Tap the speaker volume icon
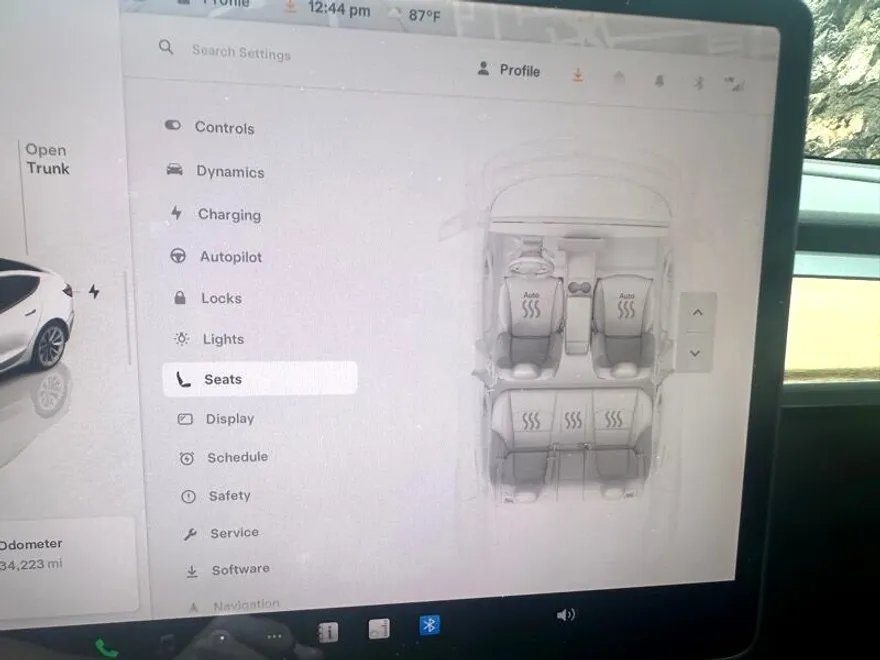Viewport: 880px width, 660px height. point(565,615)
